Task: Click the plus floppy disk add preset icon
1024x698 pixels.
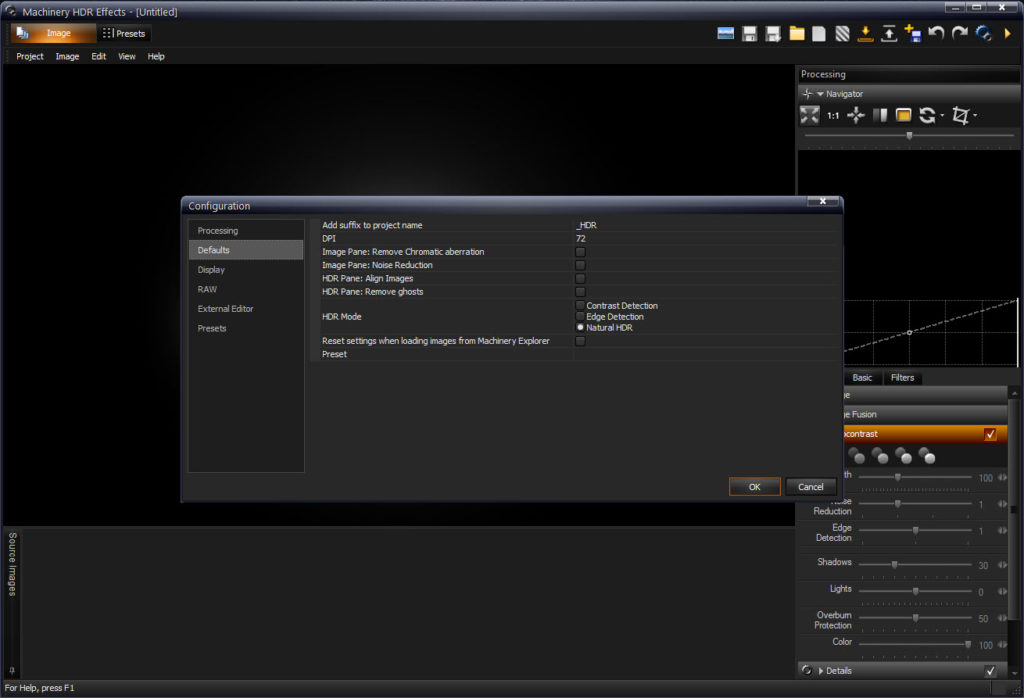Action: point(912,33)
